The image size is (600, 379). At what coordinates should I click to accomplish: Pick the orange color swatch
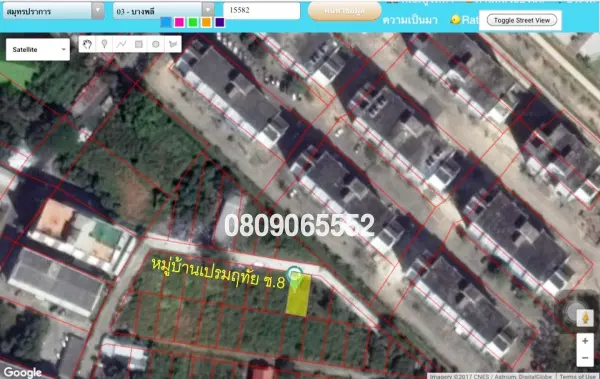tap(206, 22)
